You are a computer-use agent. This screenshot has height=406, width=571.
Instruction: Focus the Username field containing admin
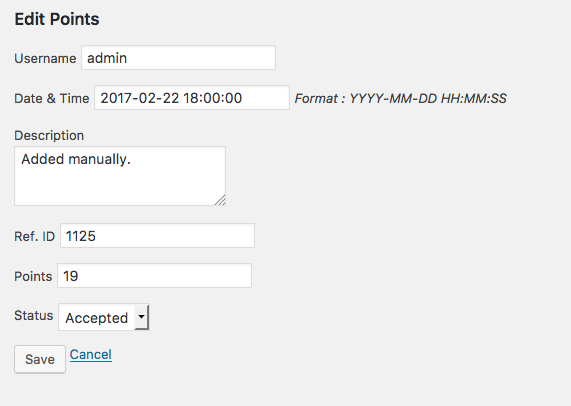tap(178, 58)
